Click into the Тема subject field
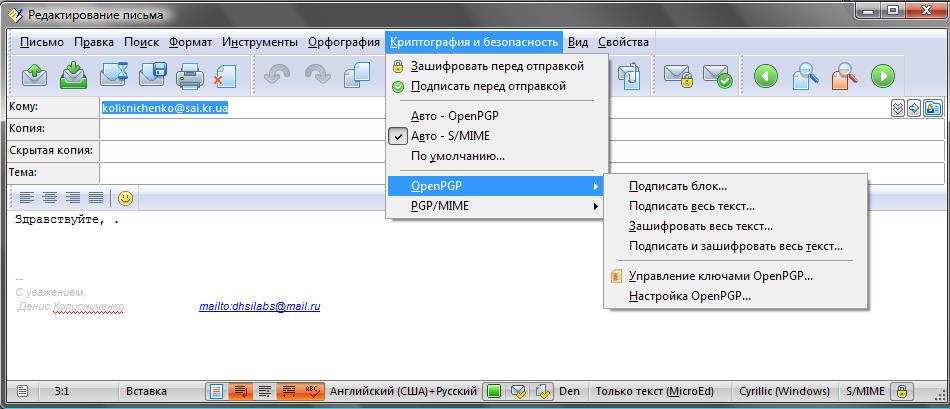Viewport: 950px width, 409px height. pos(522,173)
